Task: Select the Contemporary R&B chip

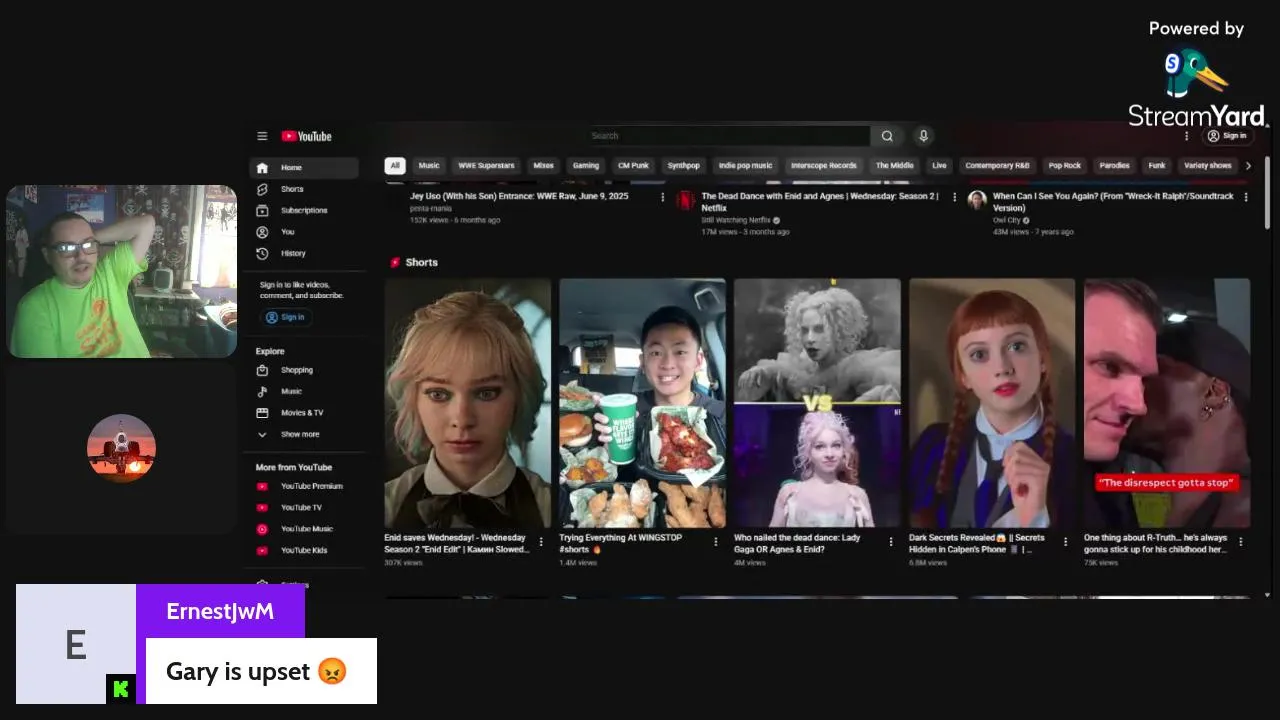Action: [x=997, y=166]
